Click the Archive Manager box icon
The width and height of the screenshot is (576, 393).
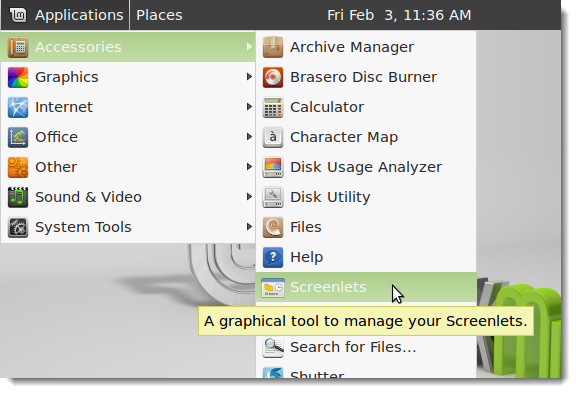(273, 47)
